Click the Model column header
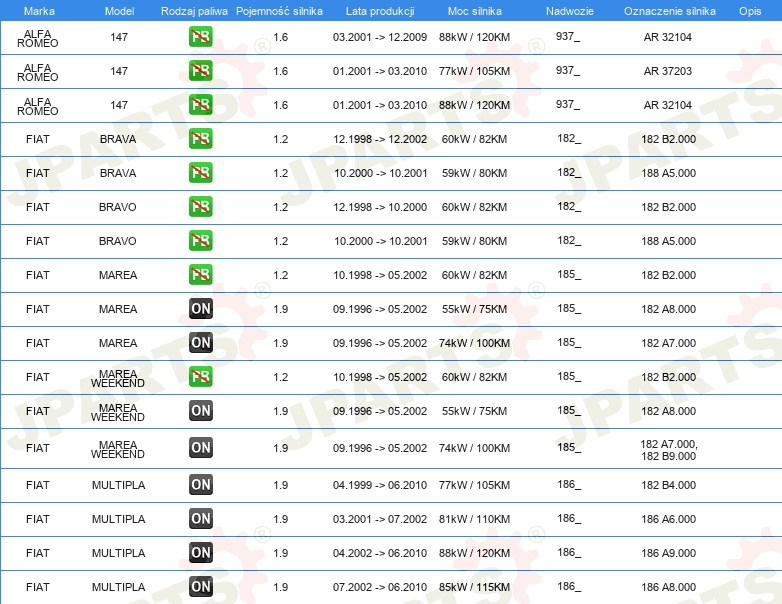This screenshot has width=782, height=604. [x=119, y=11]
